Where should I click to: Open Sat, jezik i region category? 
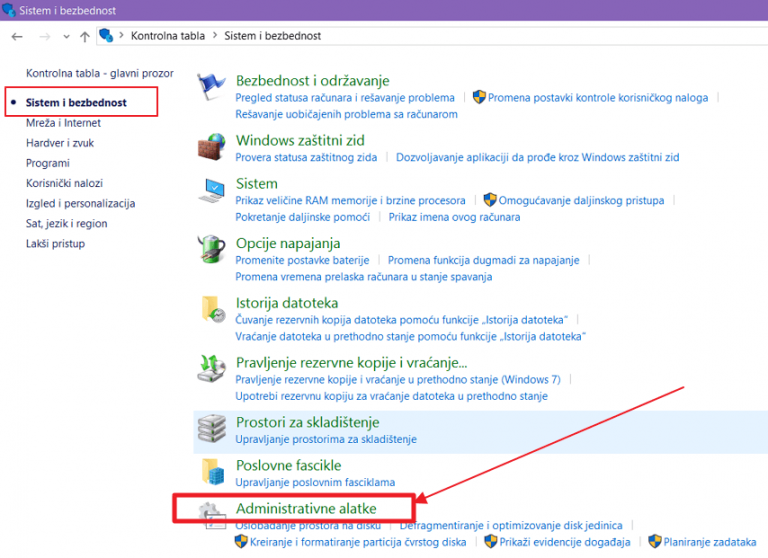pos(67,223)
